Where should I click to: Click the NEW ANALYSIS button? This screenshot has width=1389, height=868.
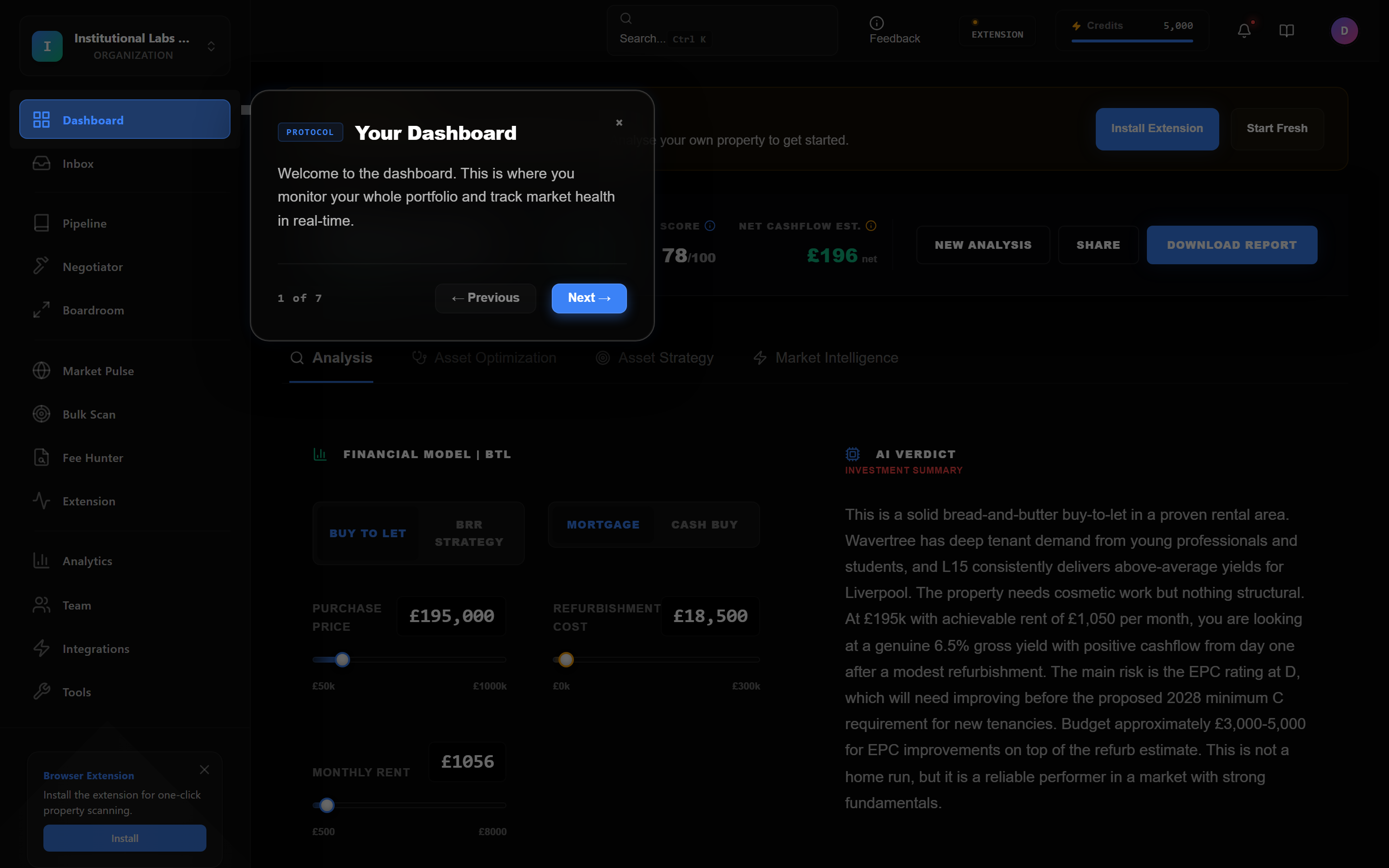tap(983, 245)
